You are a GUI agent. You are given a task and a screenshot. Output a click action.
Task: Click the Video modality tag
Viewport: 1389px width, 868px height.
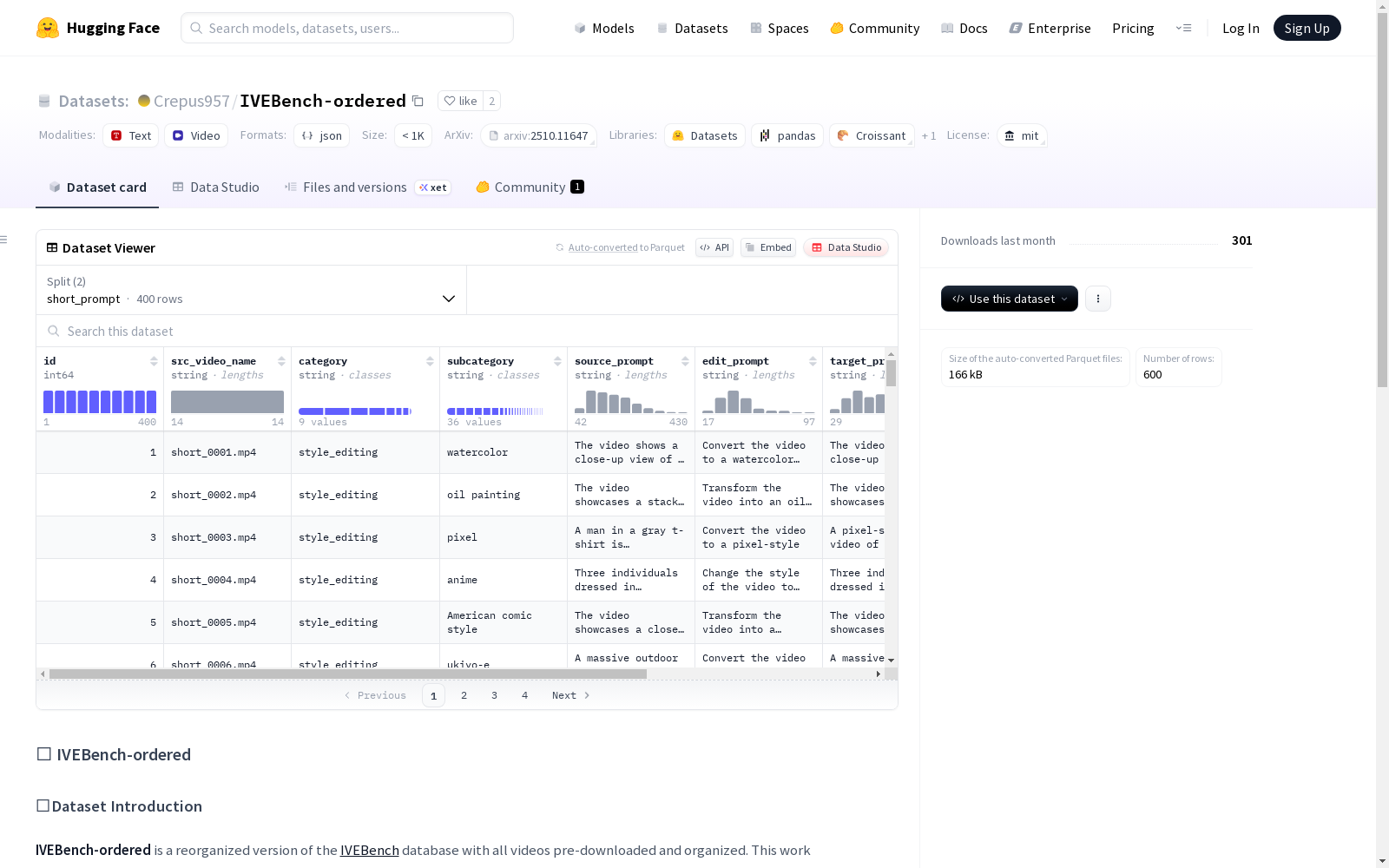[x=196, y=135]
